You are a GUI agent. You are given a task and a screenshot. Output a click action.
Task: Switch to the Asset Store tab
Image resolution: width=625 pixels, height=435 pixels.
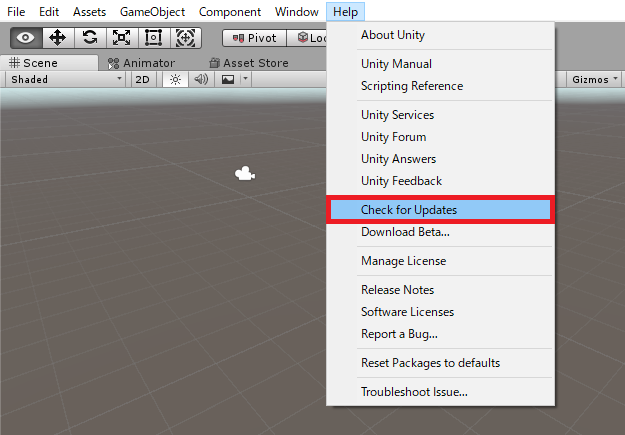pyautogui.click(x=249, y=63)
